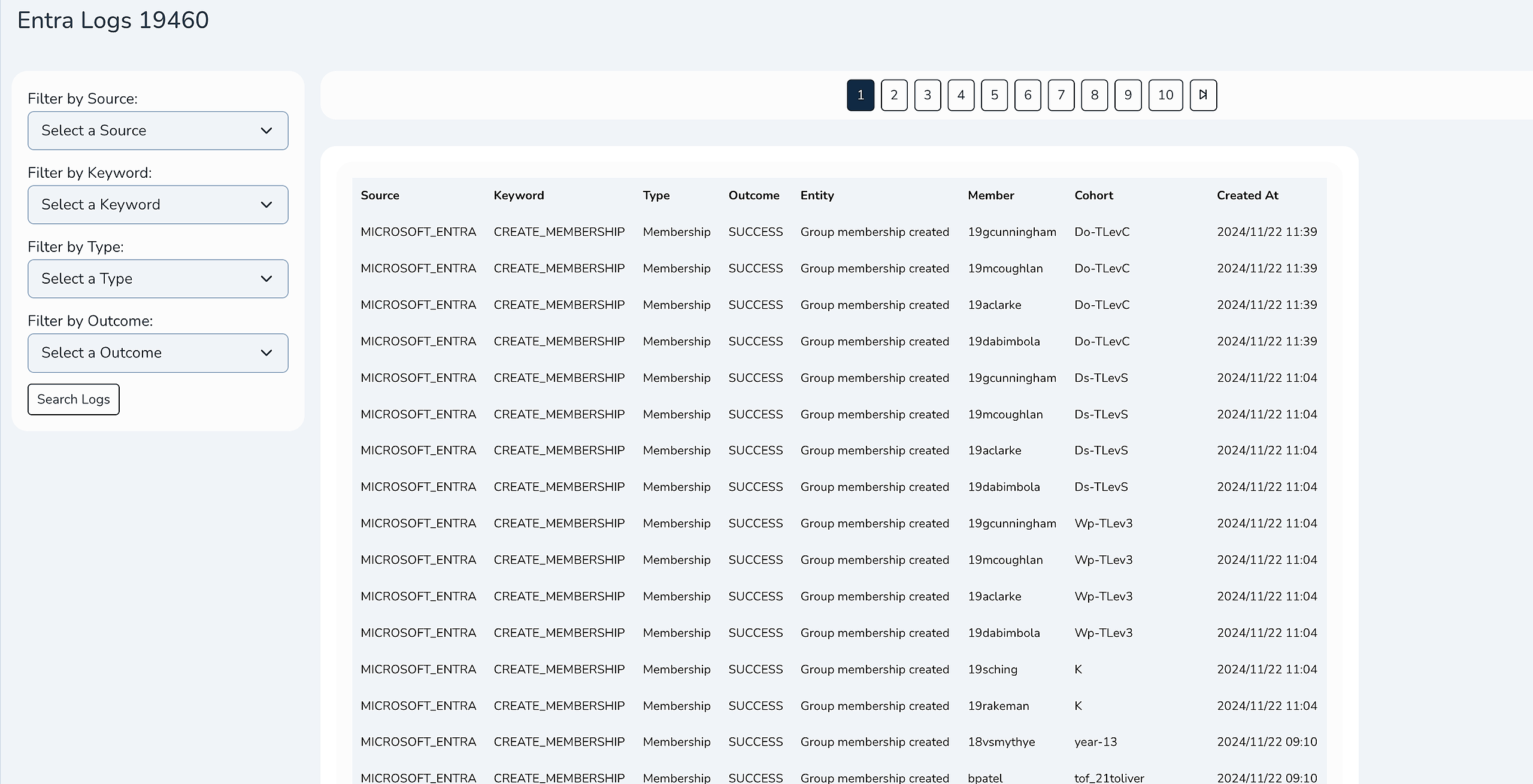Go to page 2

tap(893, 95)
